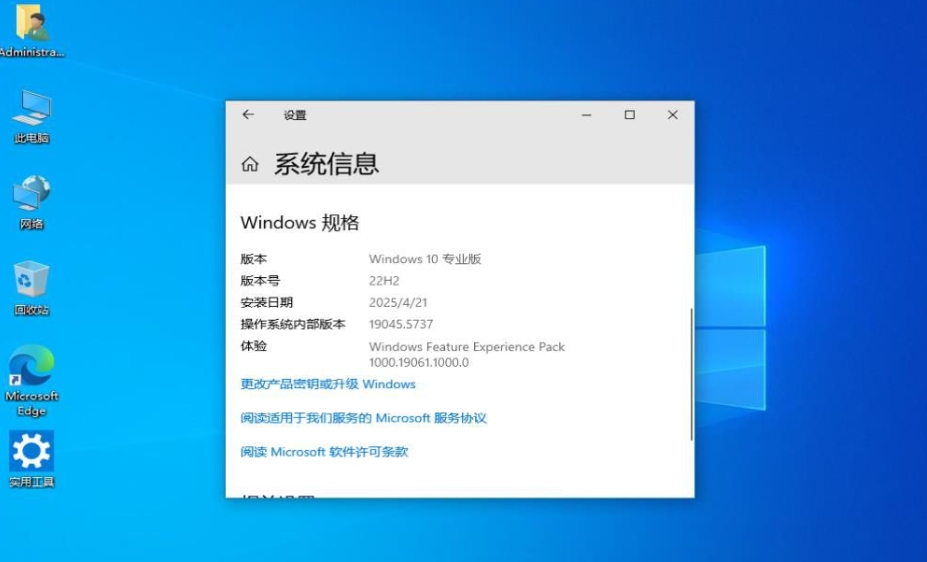Click the 19045.5737 OS build value
This screenshot has width=927, height=562.
401,324
